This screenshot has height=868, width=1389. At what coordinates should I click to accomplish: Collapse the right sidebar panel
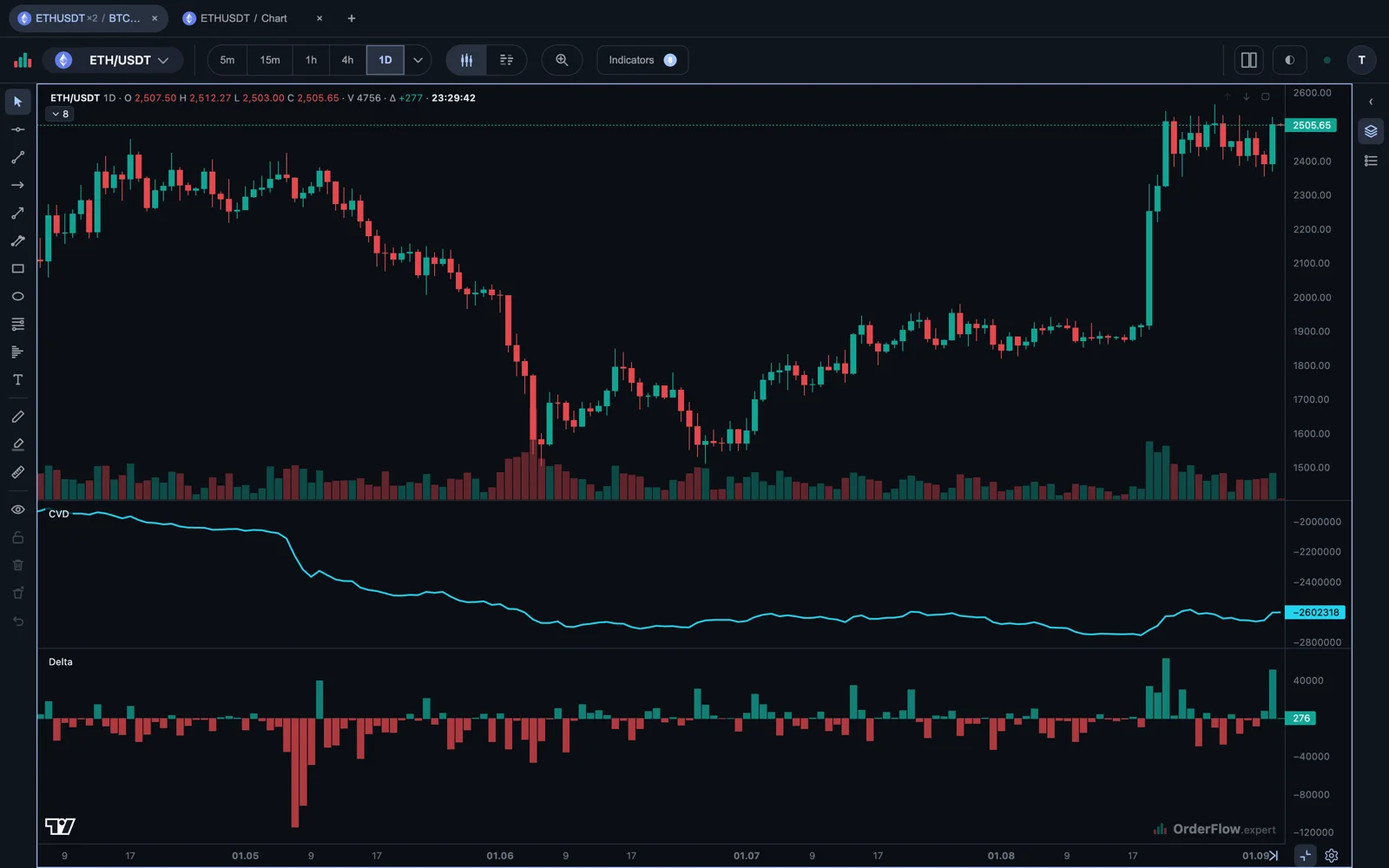click(x=1371, y=102)
